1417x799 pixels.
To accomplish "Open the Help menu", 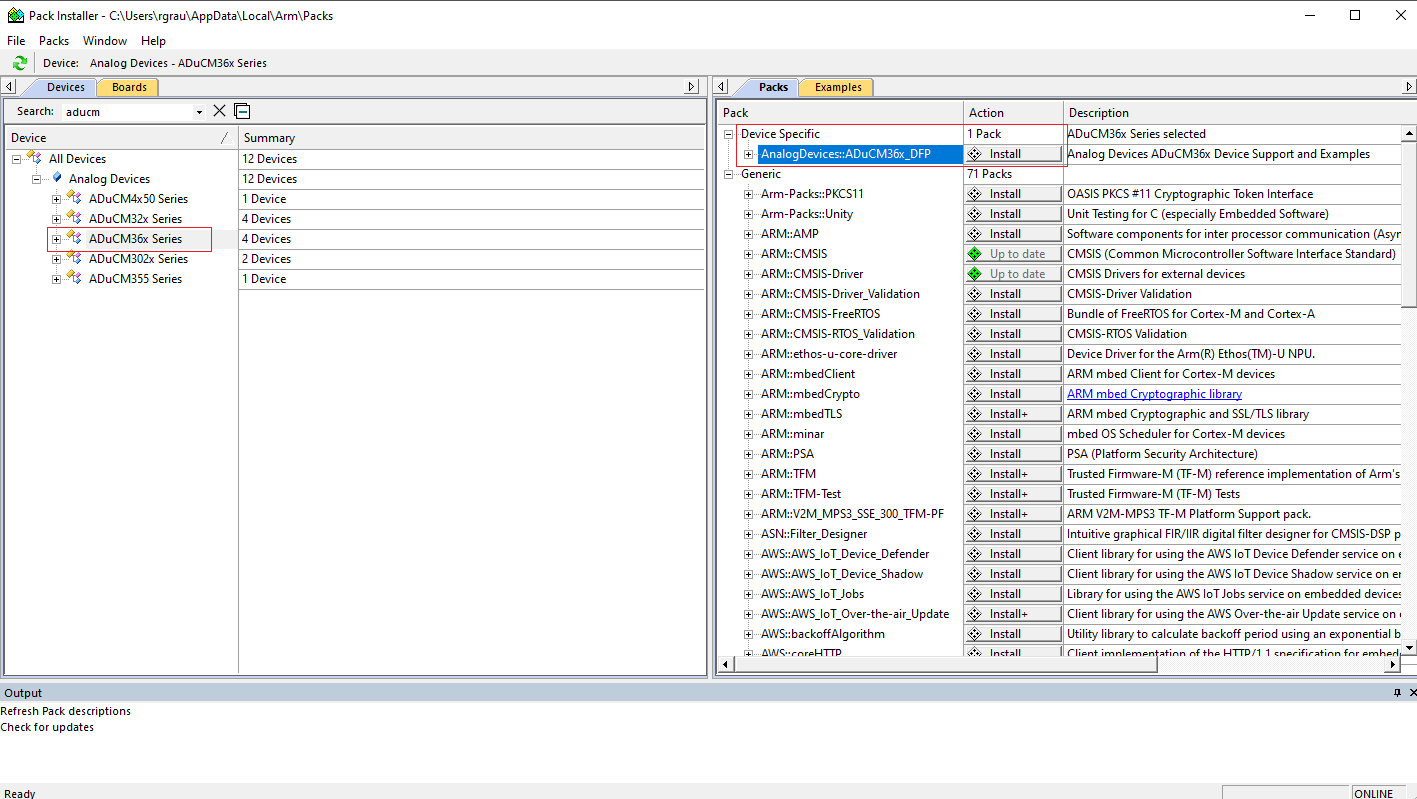I will [153, 41].
